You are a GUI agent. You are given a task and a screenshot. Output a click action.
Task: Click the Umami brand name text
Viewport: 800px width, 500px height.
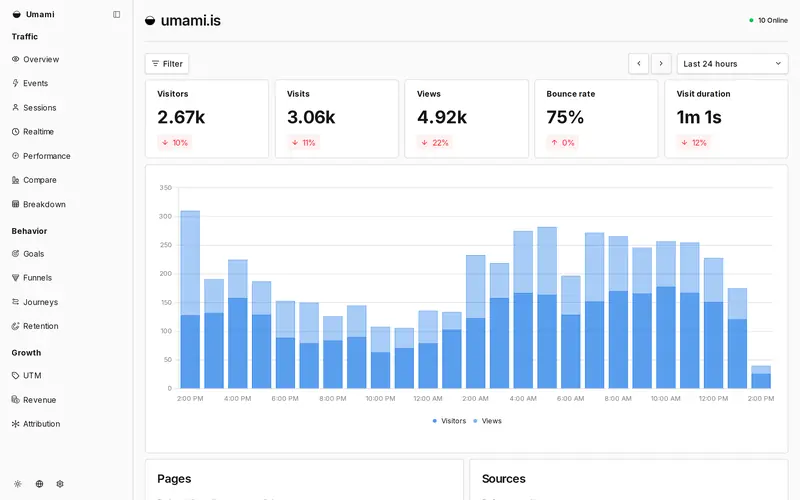coord(40,14)
